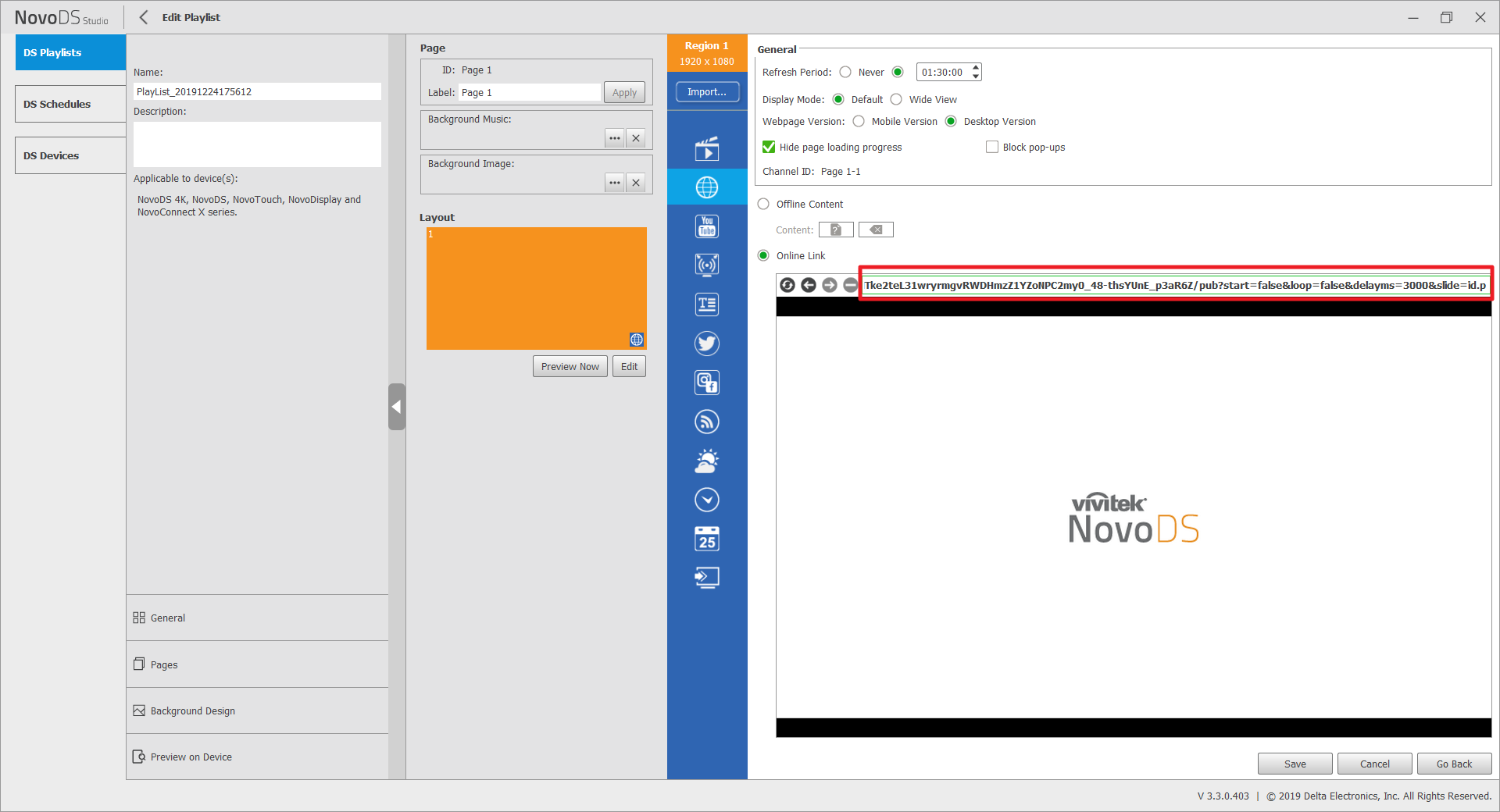Uncheck Hide page loading progress
This screenshot has height=812, width=1500.
[769, 147]
